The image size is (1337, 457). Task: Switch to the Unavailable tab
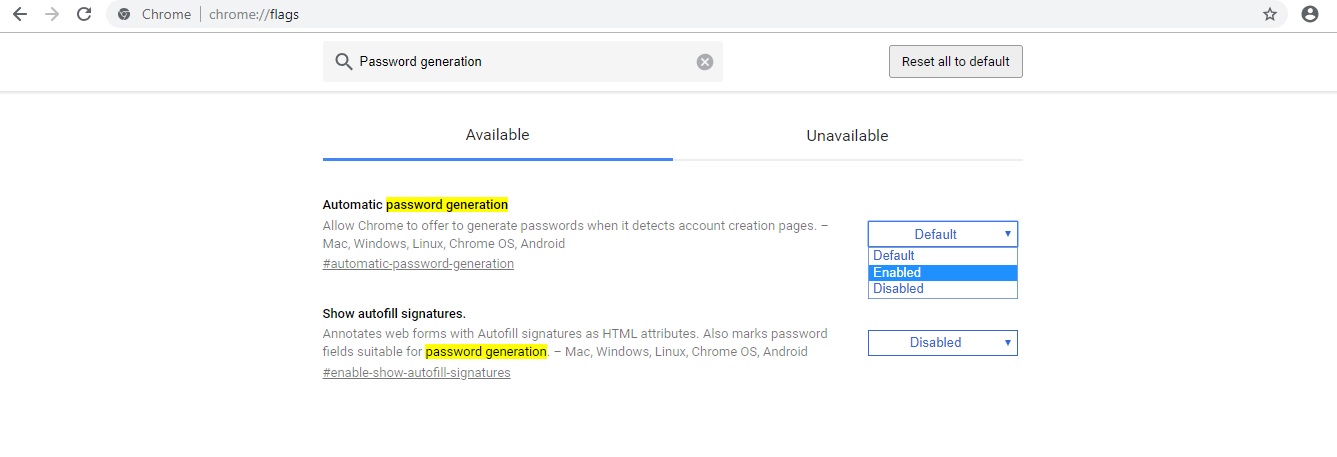coord(847,136)
